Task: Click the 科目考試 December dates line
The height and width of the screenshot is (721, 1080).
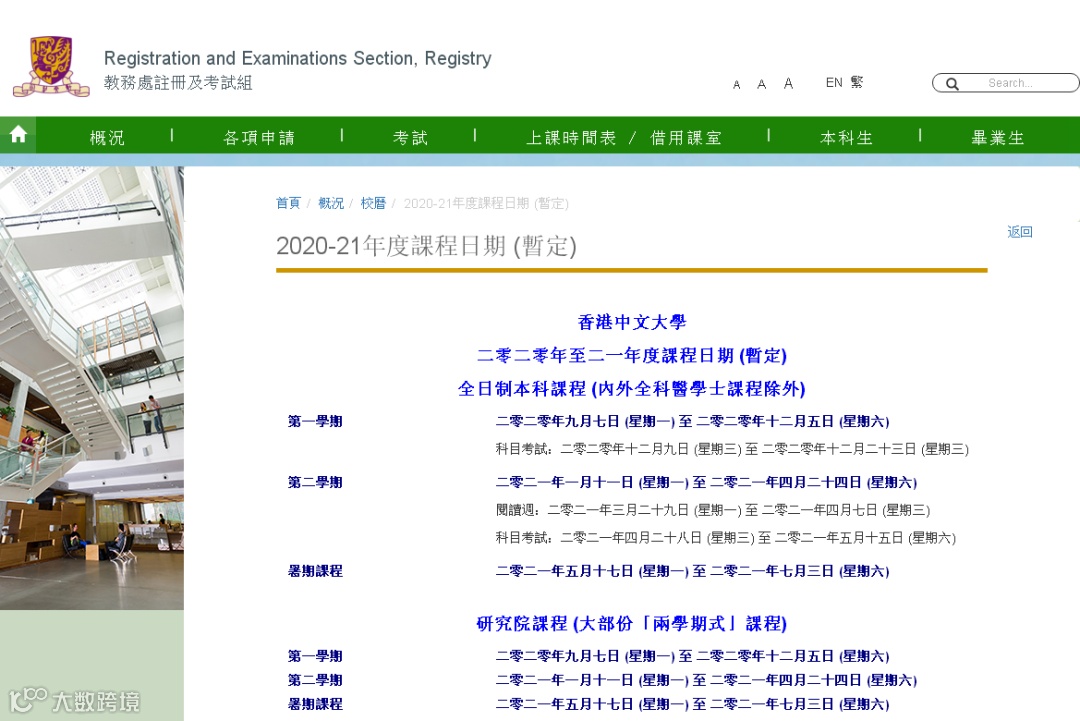Action: tap(732, 449)
